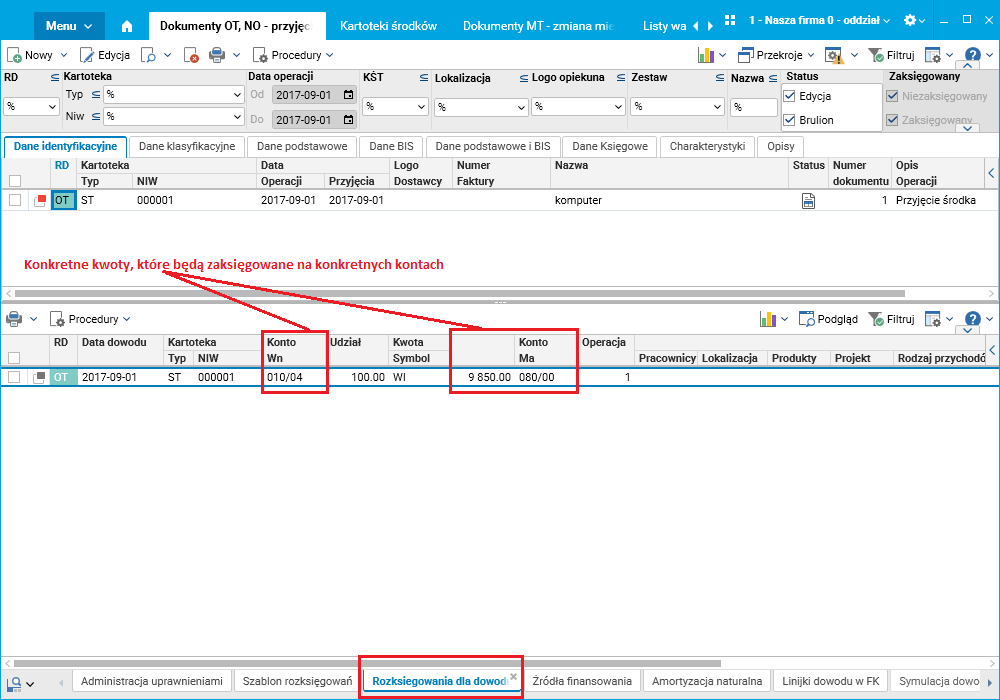Toggle the Brulion status checkbox
This screenshot has height=700, width=1000.
(790, 120)
